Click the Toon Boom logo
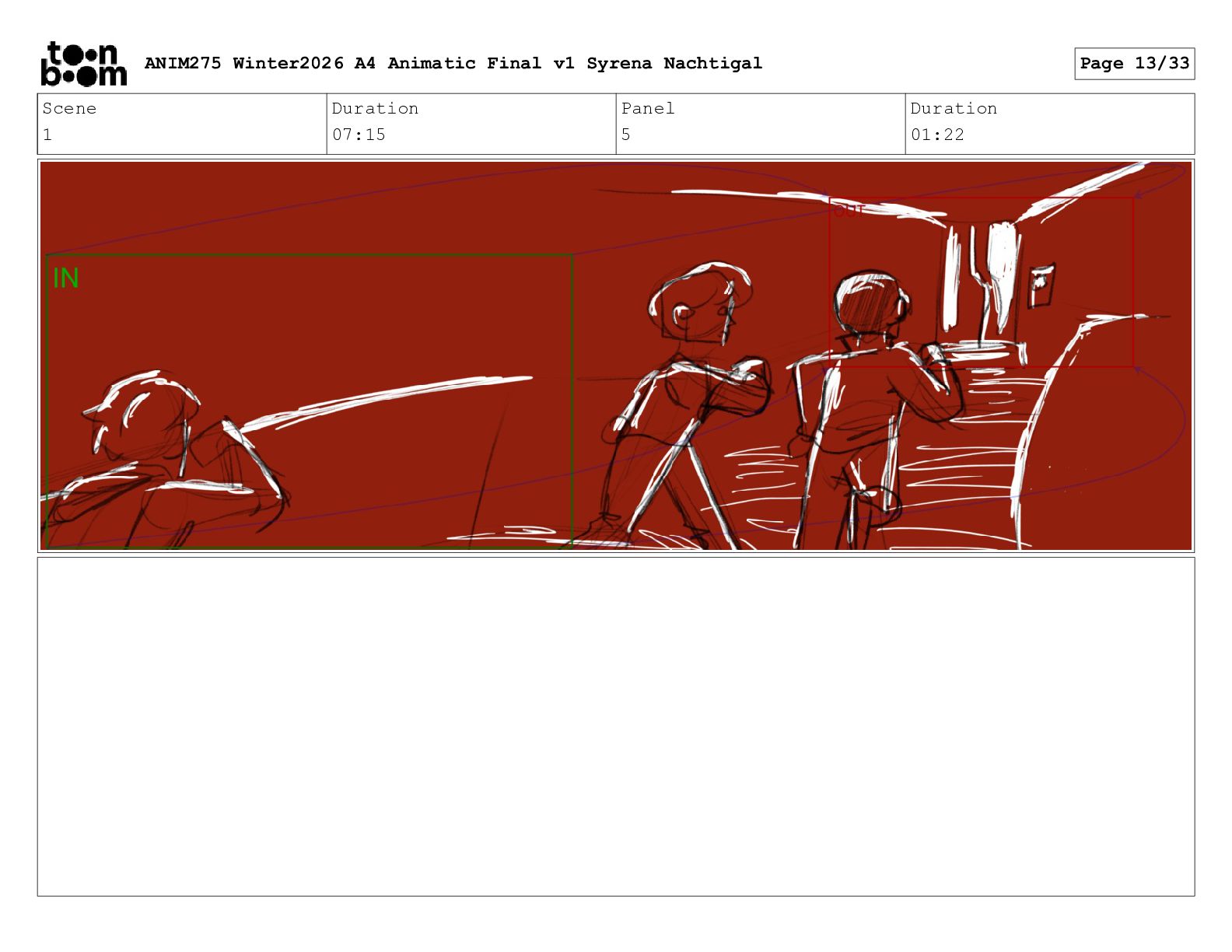The width and height of the screenshot is (1232, 952). (83, 64)
